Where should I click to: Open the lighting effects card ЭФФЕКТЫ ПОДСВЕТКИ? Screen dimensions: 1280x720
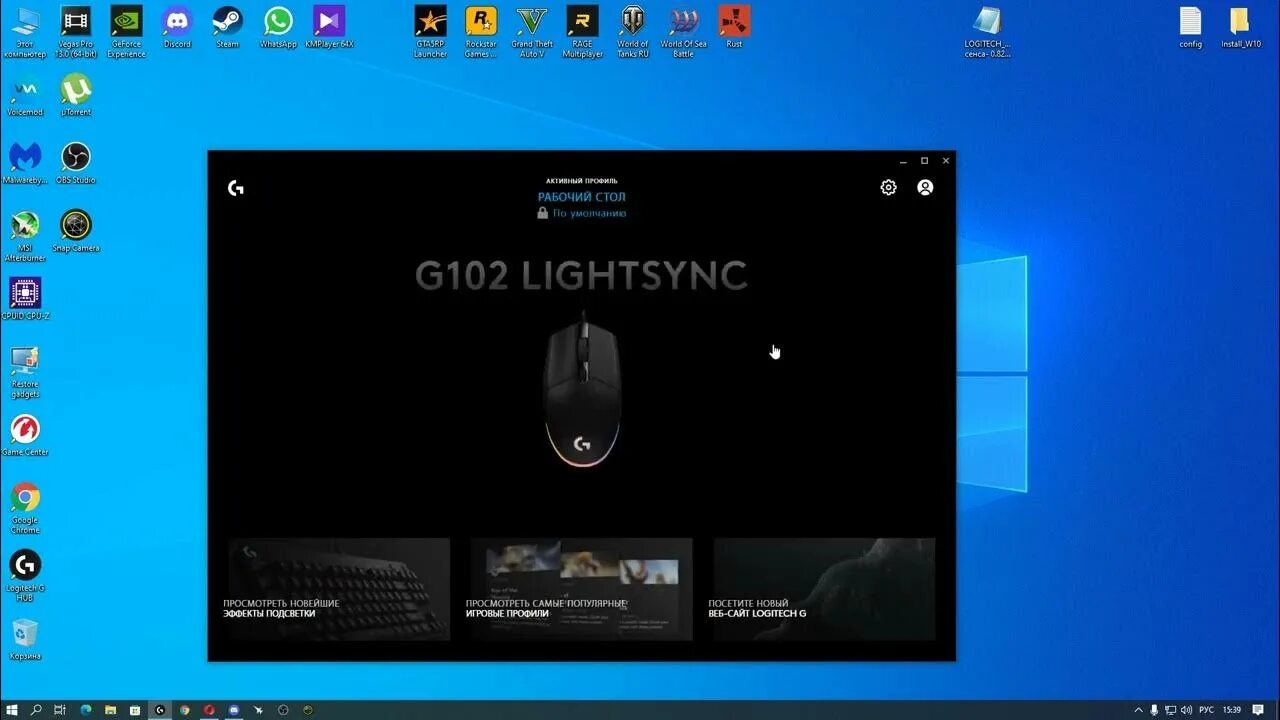[x=339, y=589]
